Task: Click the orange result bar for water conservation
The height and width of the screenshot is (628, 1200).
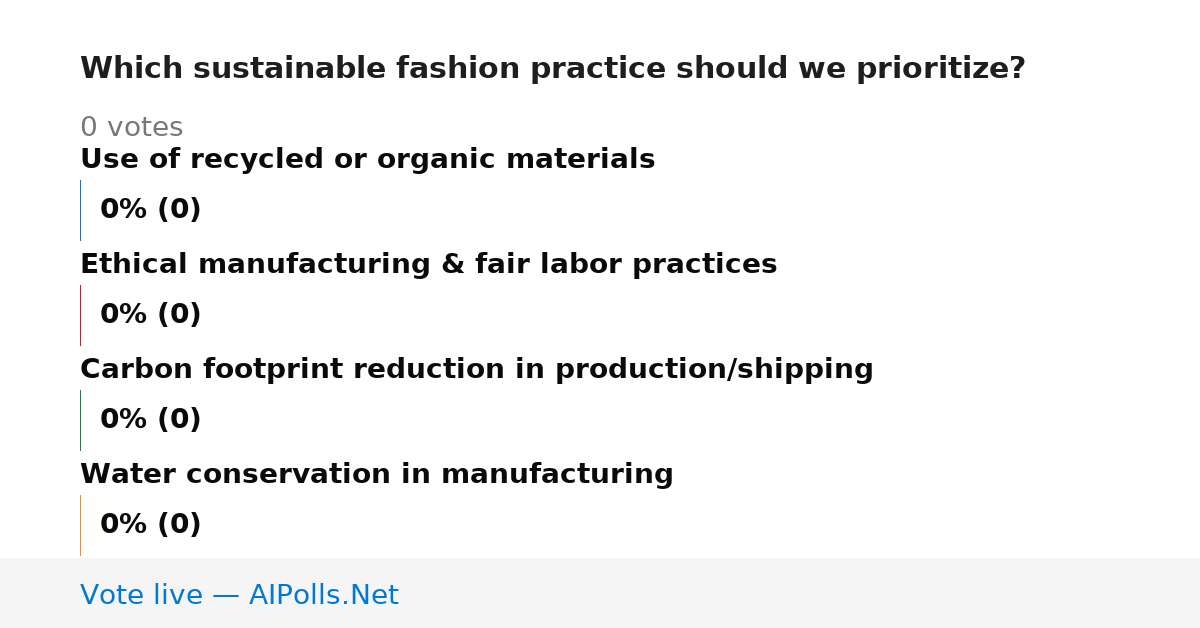Action: coord(80,525)
